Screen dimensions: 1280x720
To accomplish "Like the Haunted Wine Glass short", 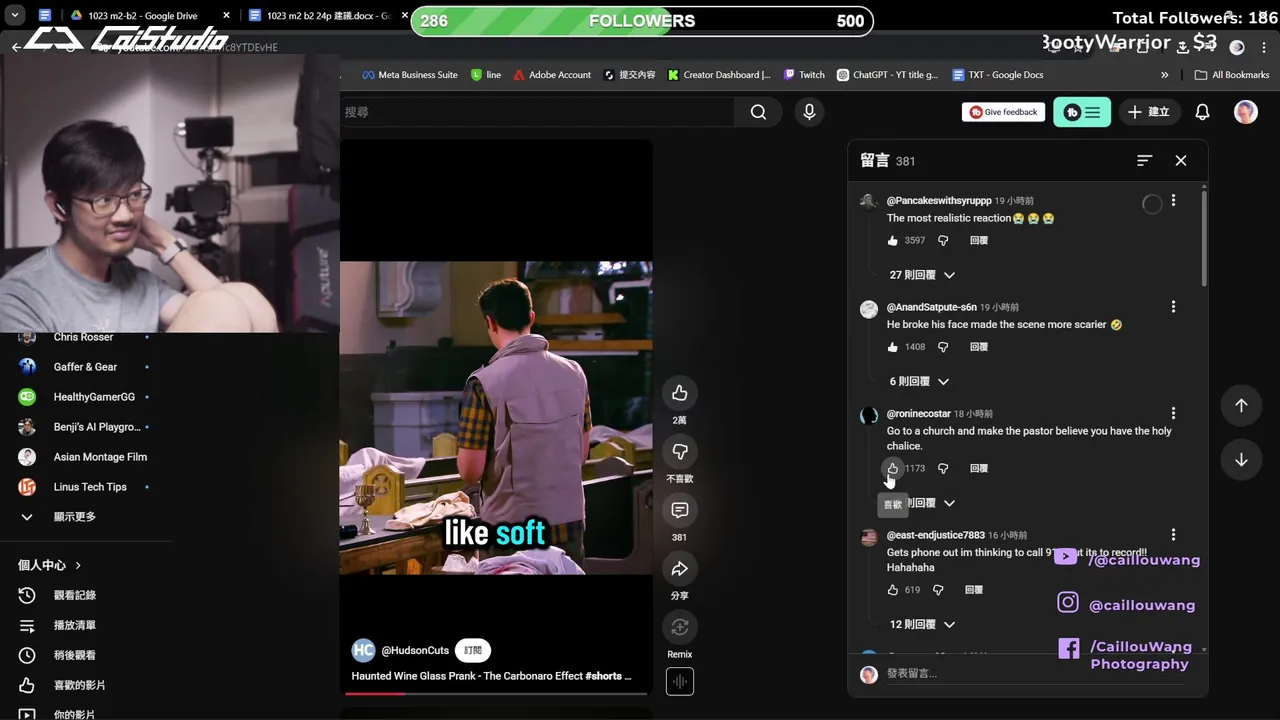I will [x=679, y=393].
